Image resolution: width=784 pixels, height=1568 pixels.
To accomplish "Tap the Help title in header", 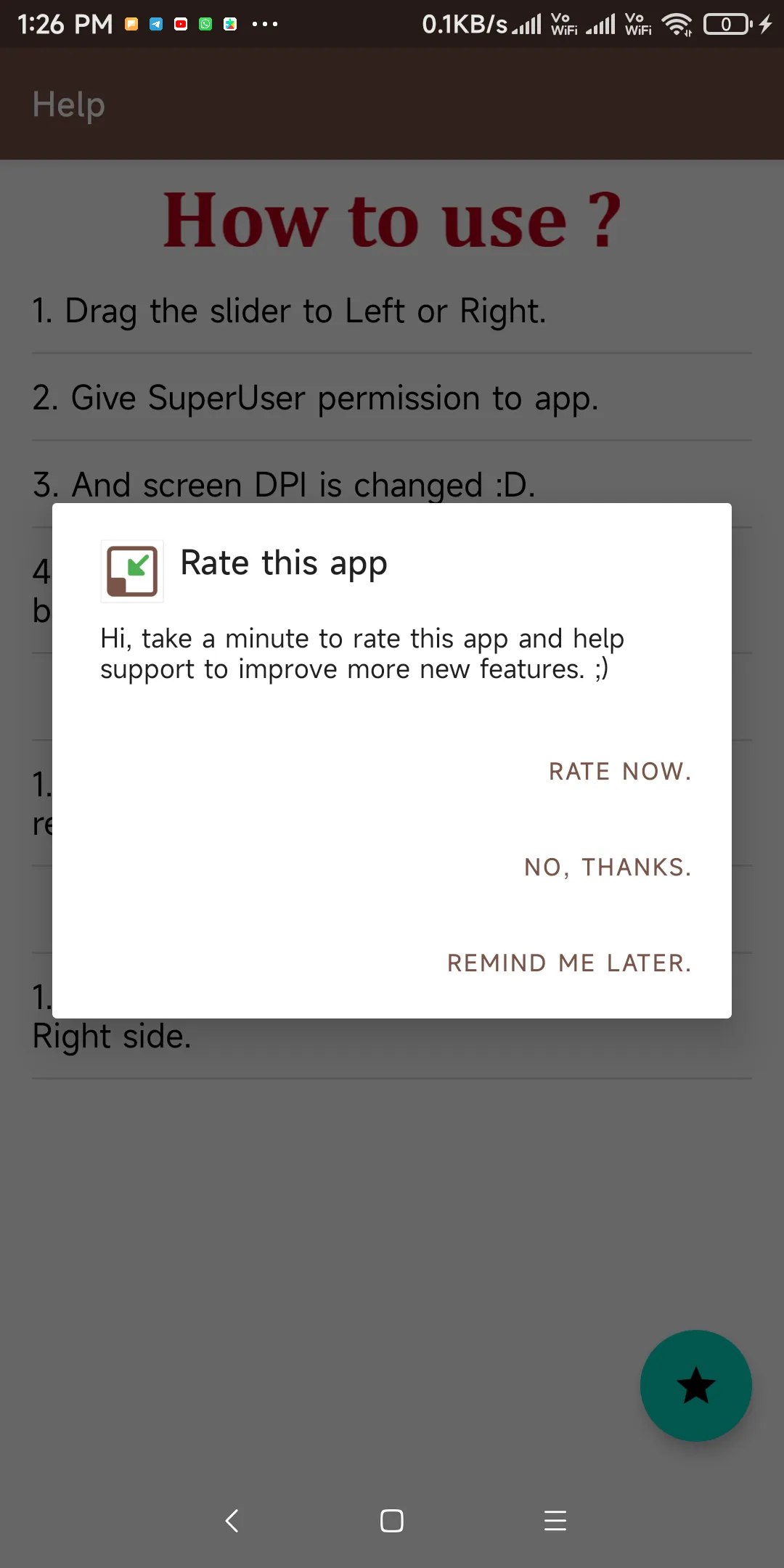I will pos(69,105).
